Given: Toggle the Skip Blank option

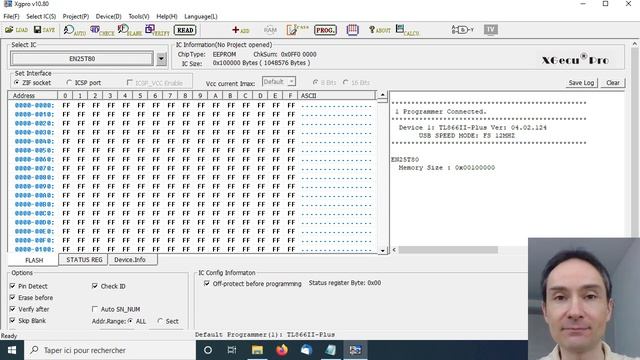Looking at the screenshot, I should click(28, 320).
